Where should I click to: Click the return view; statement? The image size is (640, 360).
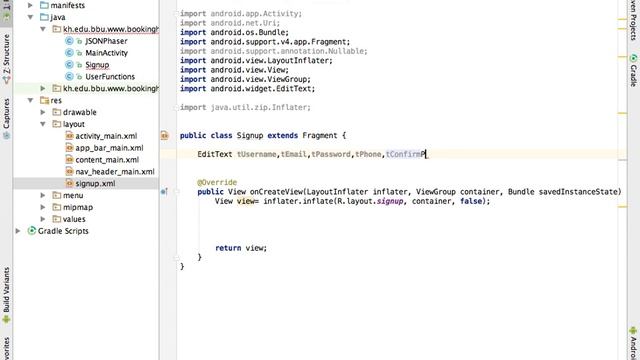pyautogui.click(x=241, y=247)
